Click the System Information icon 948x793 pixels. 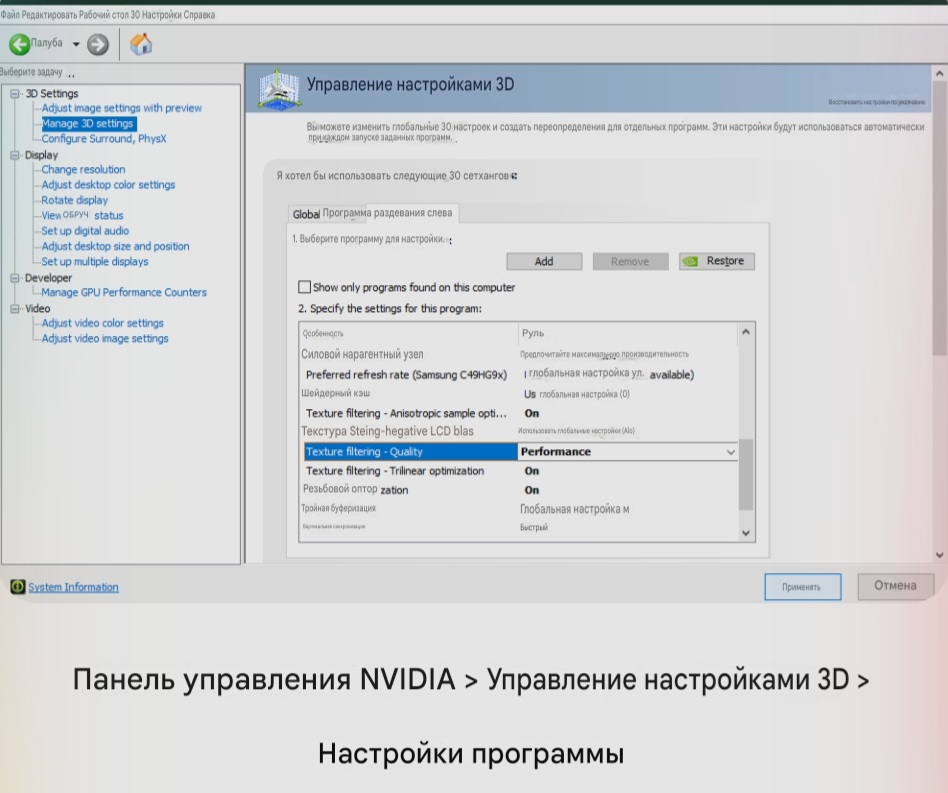point(18,586)
